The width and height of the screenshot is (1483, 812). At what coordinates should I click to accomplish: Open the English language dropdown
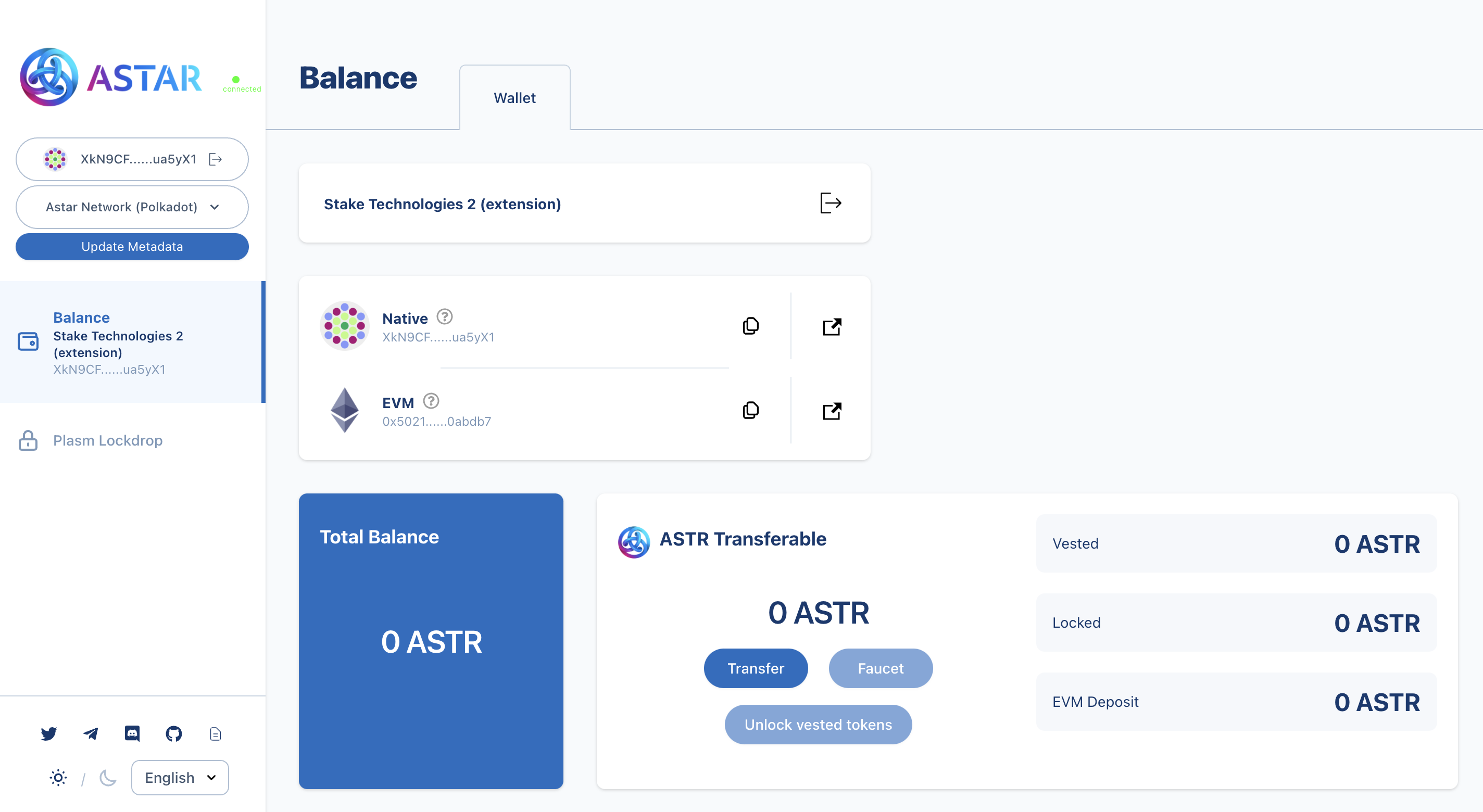180,778
